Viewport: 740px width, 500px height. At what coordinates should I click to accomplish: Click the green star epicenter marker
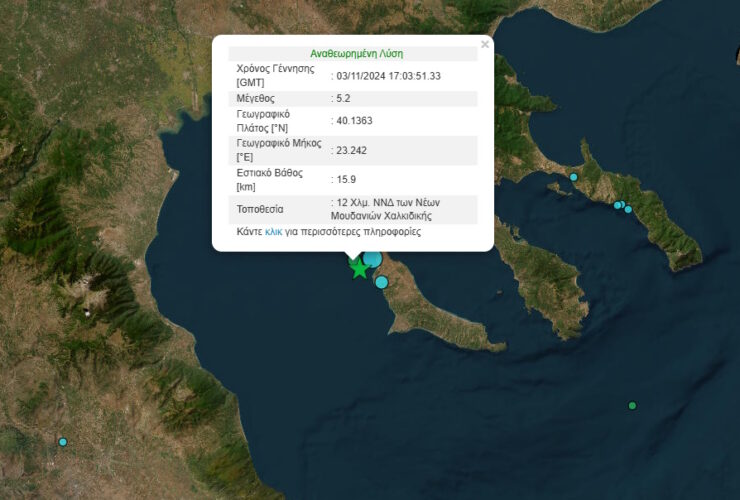tap(359, 268)
